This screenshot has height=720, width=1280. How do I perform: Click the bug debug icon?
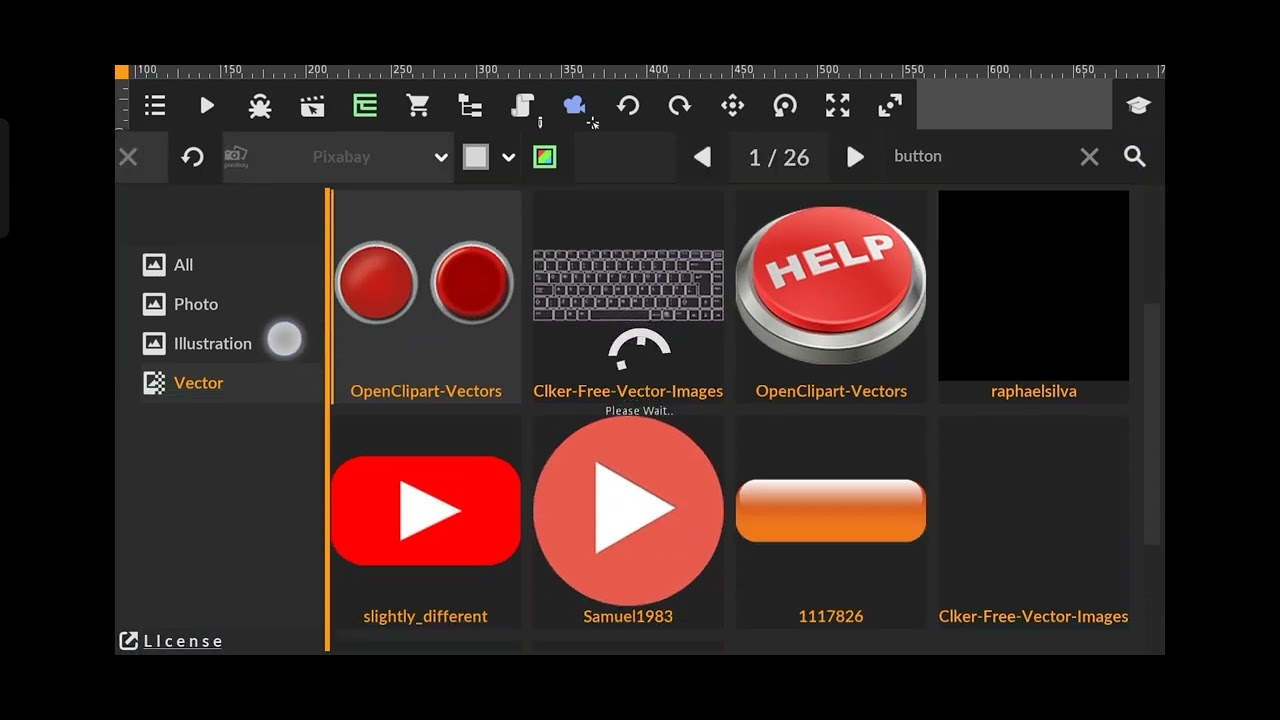pos(260,106)
